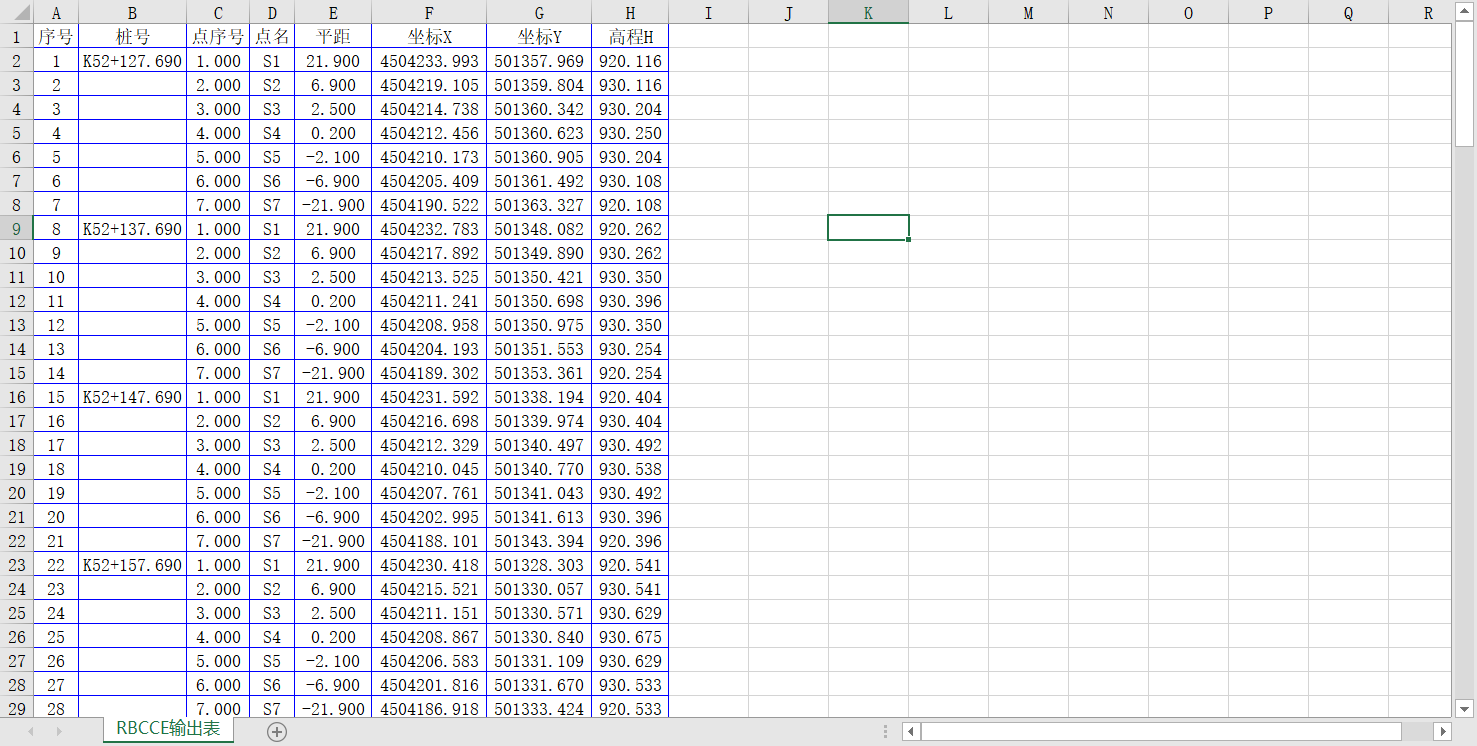The height and width of the screenshot is (746, 1477).
Task: Click the horizontal scrollbar left arrow
Action: click(911, 731)
